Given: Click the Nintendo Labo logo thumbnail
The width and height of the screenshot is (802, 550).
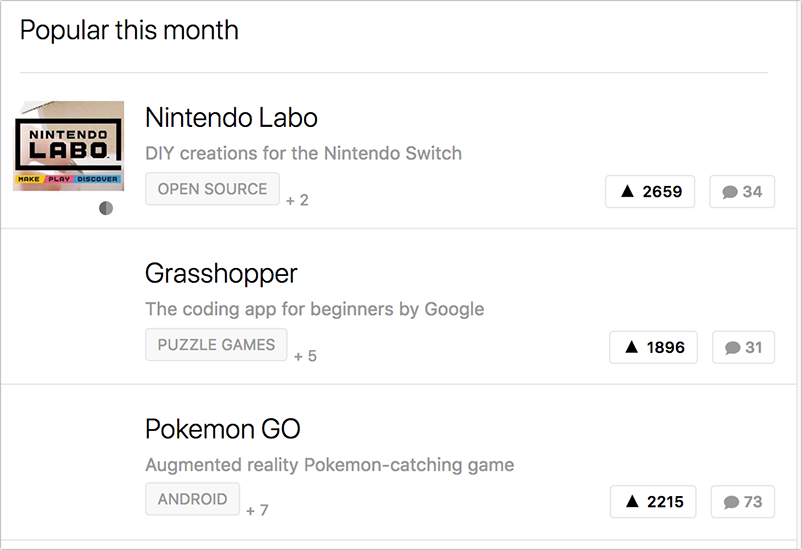Looking at the screenshot, I should point(69,145).
